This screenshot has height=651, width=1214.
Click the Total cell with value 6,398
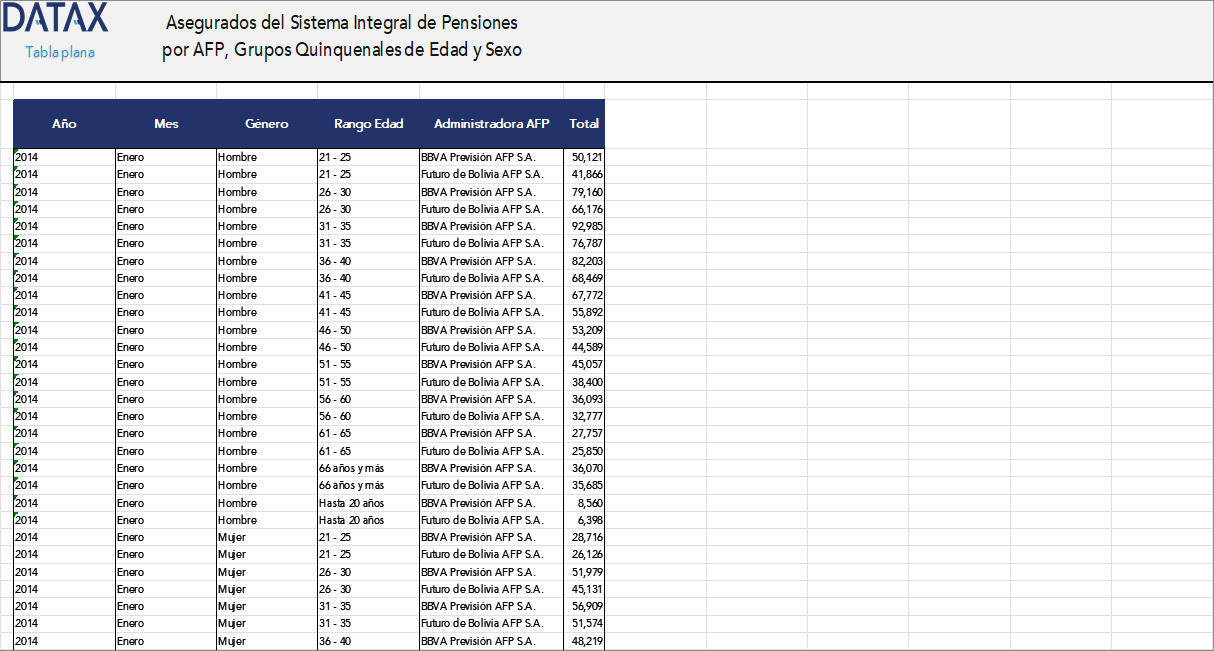[x=584, y=520]
